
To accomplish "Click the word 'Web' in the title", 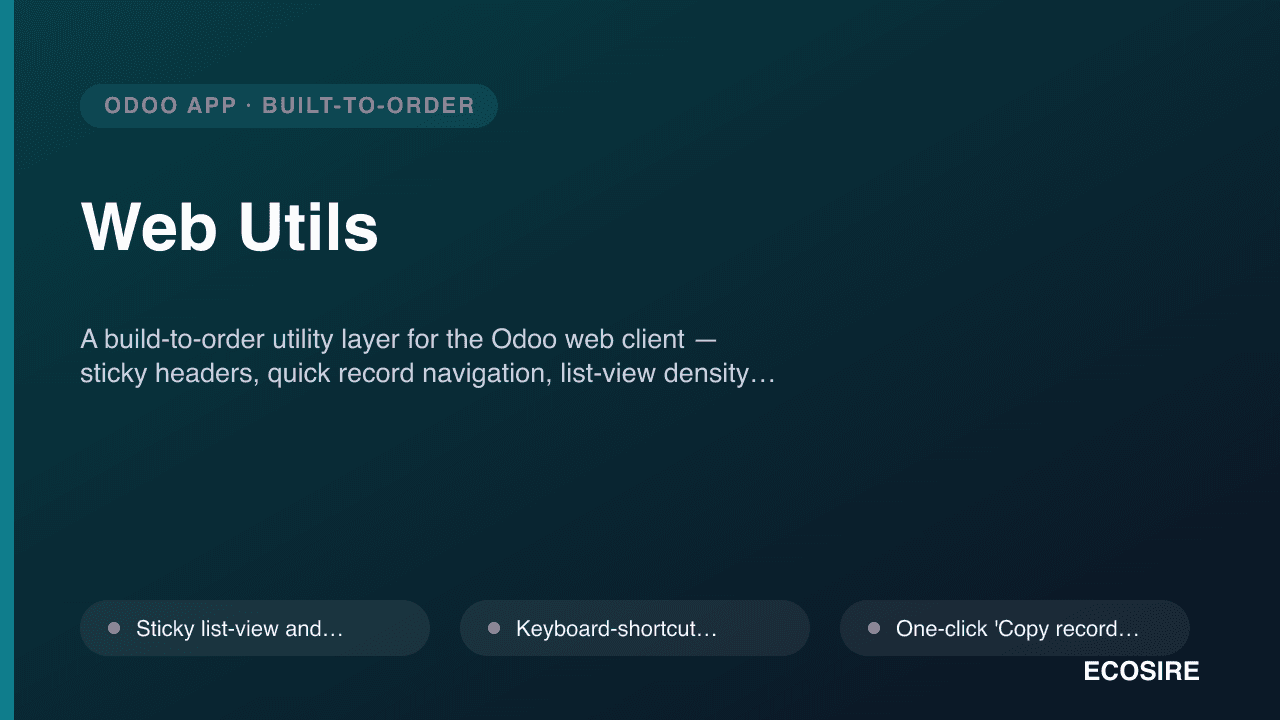I will (149, 227).
